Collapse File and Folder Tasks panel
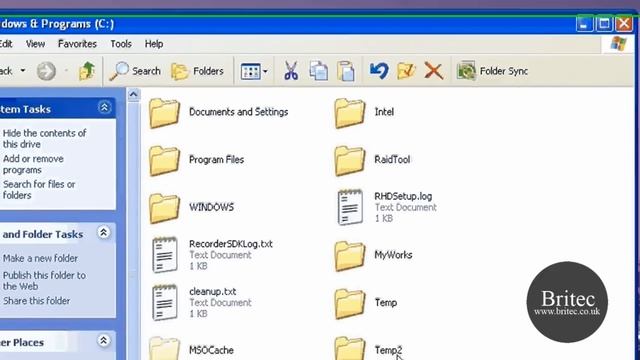This screenshot has height=360, width=640. [104, 233]
